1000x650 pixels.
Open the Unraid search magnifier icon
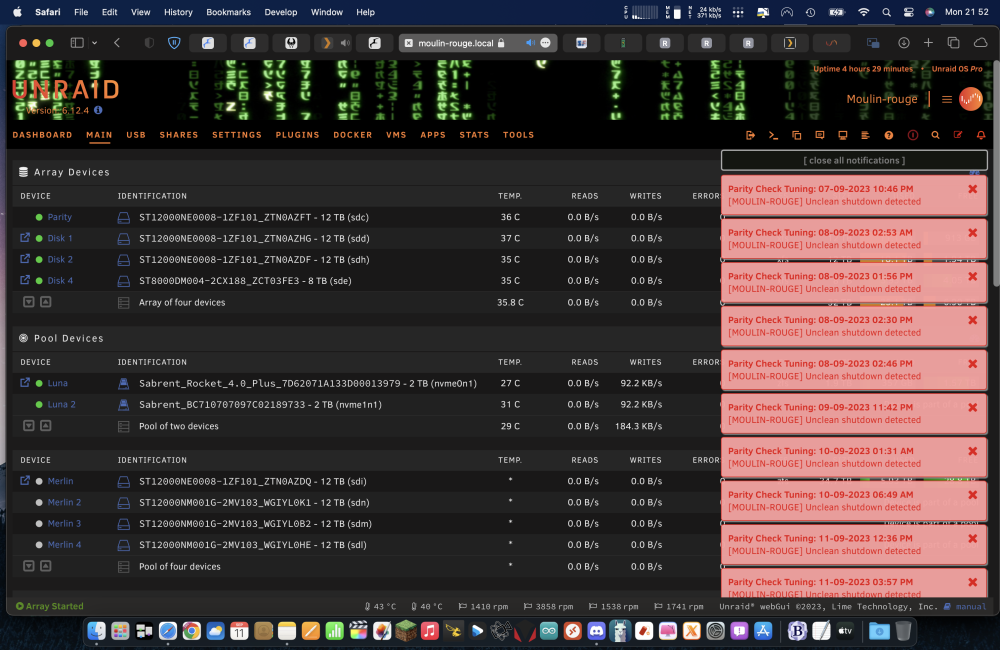click(935, 135)
